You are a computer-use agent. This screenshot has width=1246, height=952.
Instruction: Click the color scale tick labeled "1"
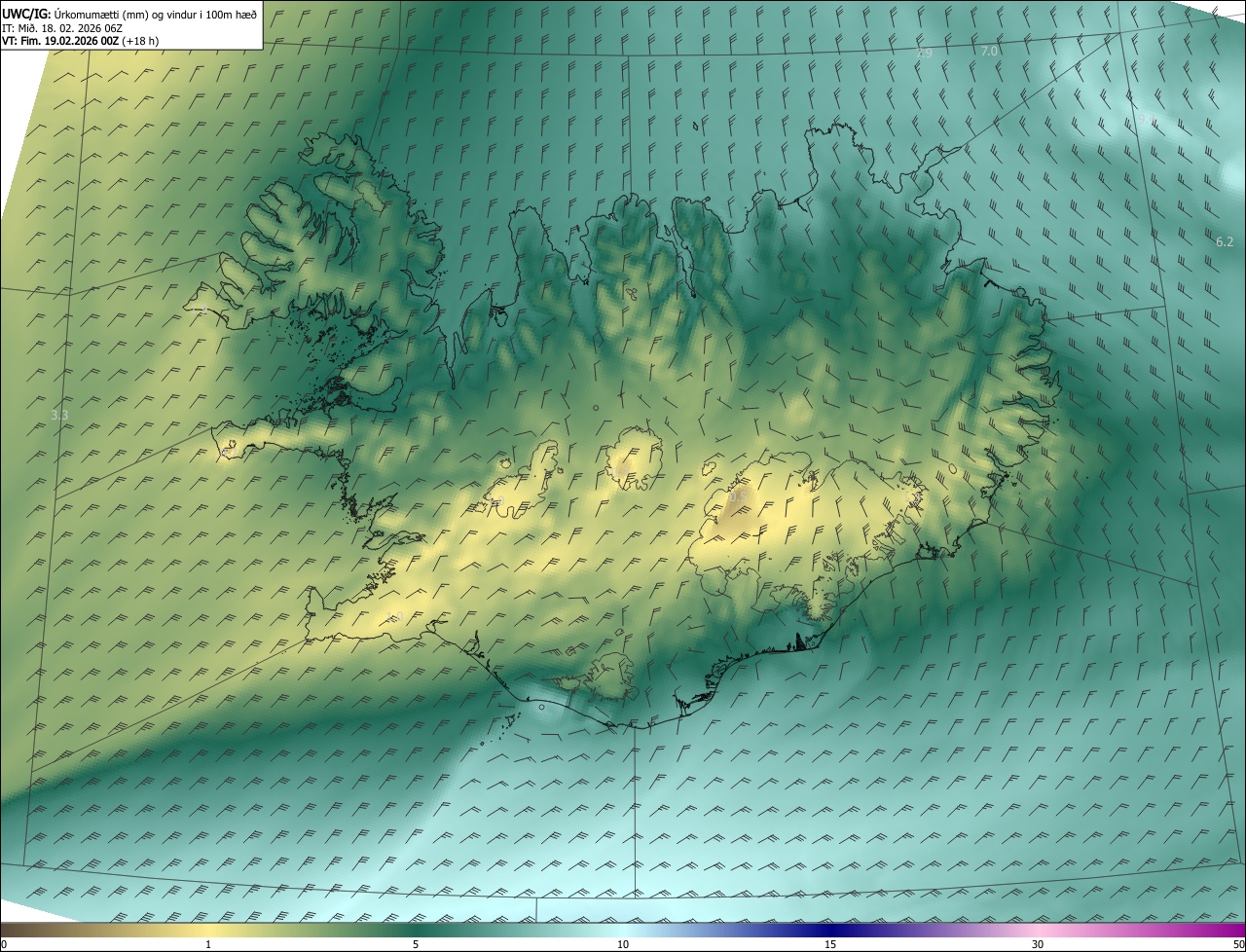coord(208,944)
